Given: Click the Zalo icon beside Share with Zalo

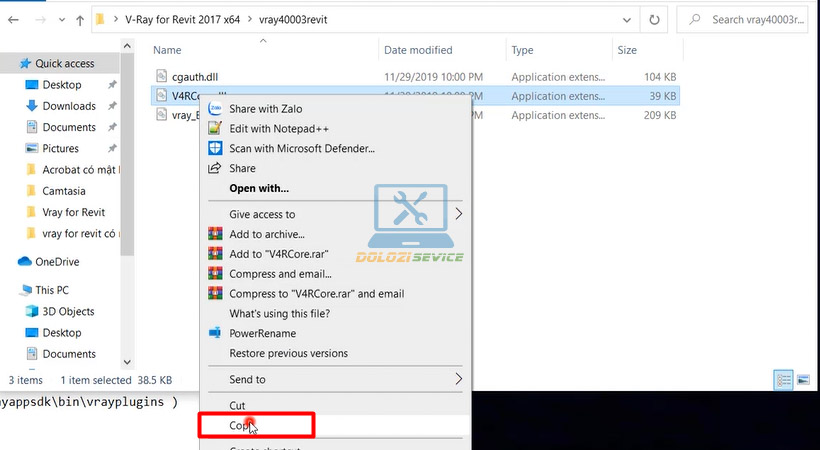Looking at the screenshot, I should 214,108.
